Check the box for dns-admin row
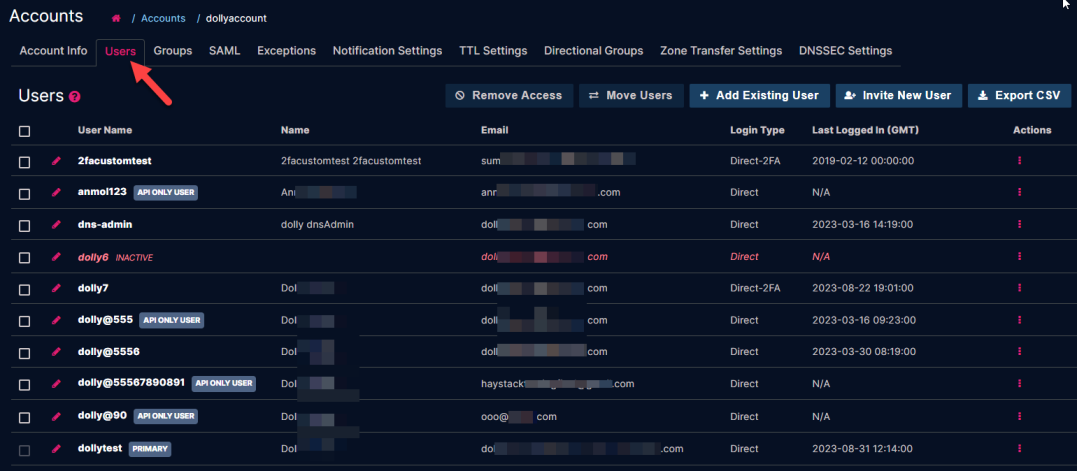The image size is (1078, 472). point(25,224)
